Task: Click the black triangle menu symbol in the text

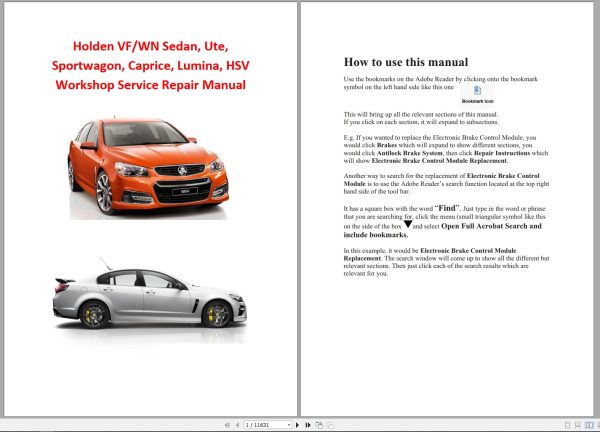Action: point(408,224)
